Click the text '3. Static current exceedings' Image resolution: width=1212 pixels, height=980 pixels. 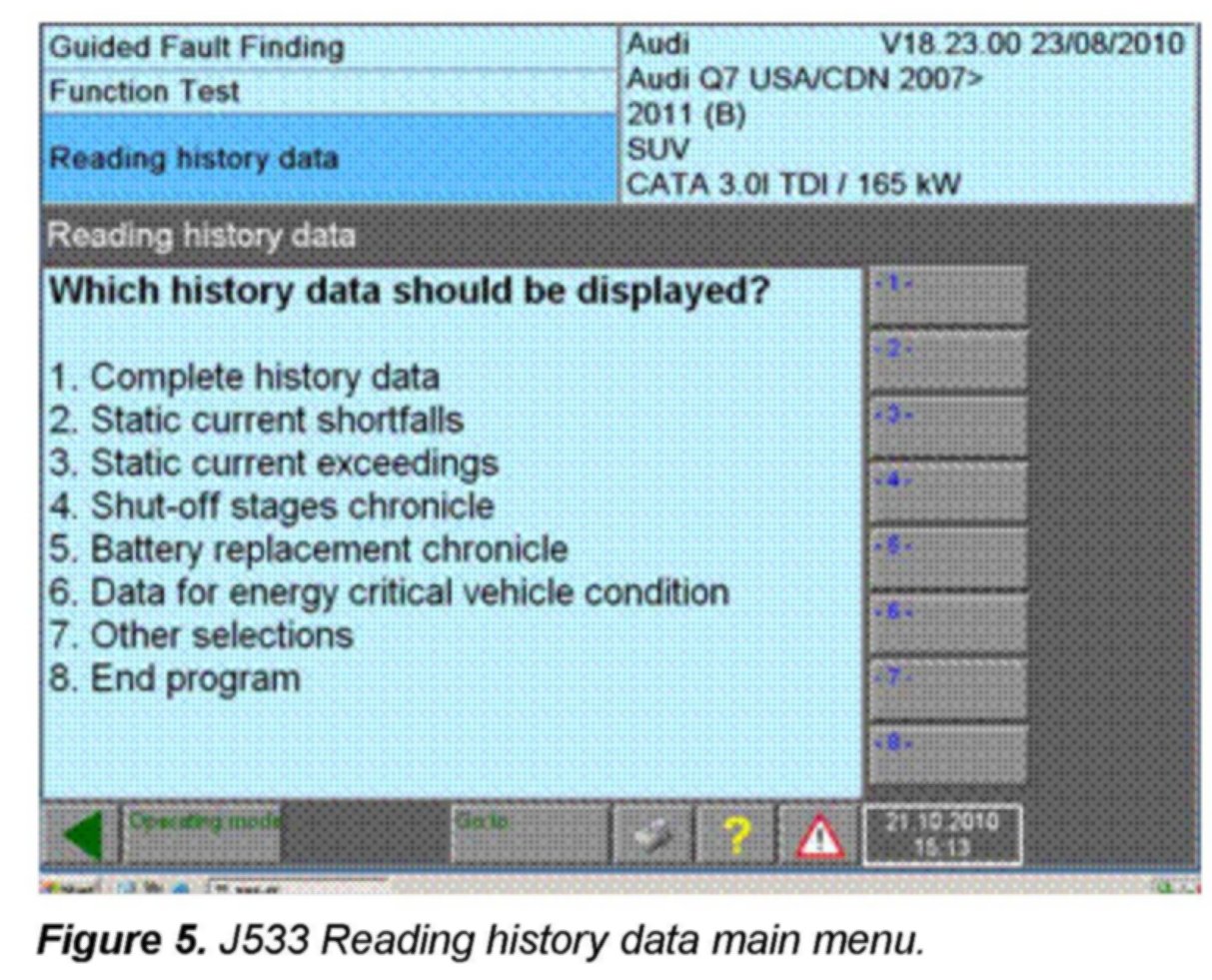(274, 464)
